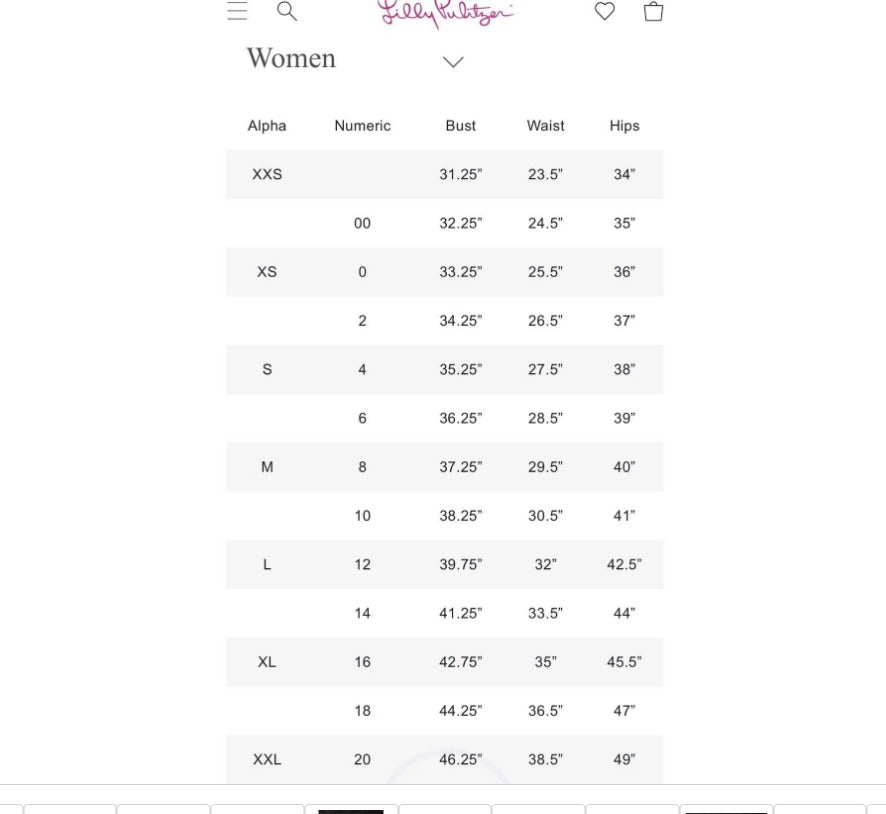Click the Bust column header
Image resolution: width=886 pixels, height=814 pixels.
(460, 126)
